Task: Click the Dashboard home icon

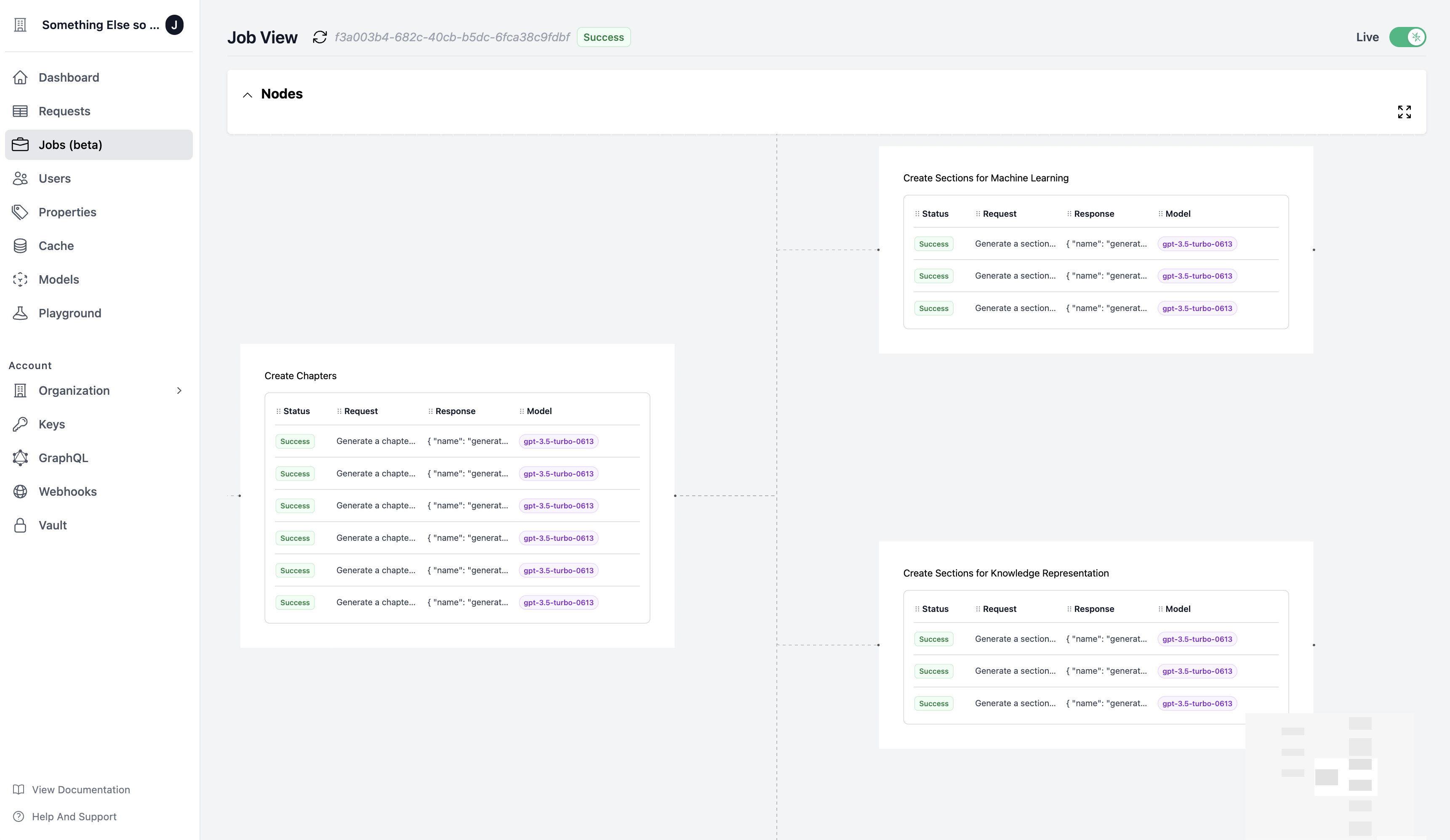Action: (x=20, y=77)
